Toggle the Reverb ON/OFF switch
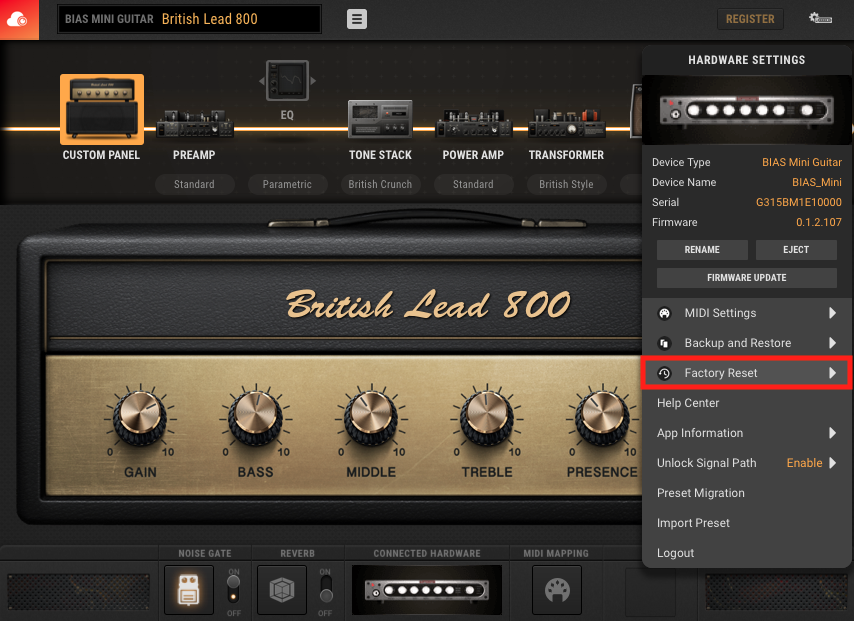 click(326, 590)
